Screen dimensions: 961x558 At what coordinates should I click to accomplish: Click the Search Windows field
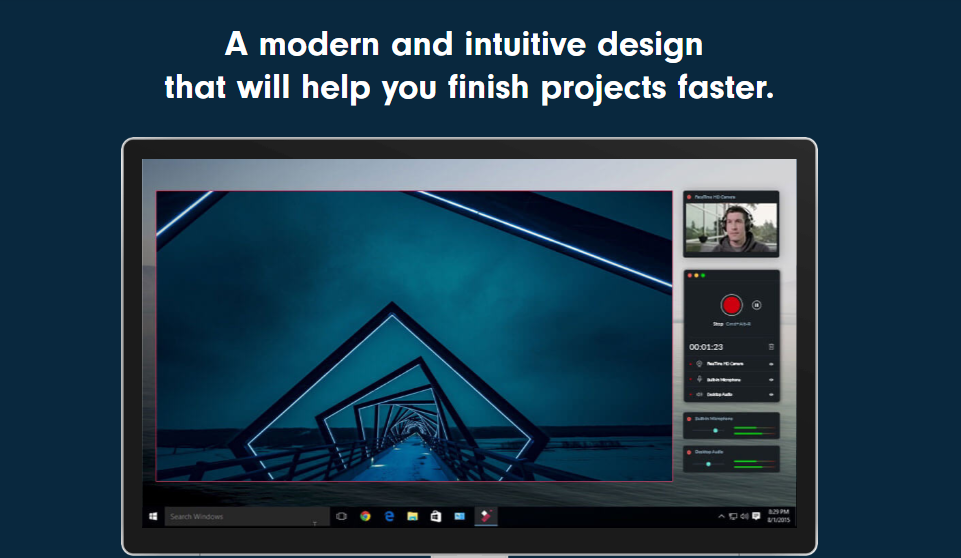[x=247, y=516]
